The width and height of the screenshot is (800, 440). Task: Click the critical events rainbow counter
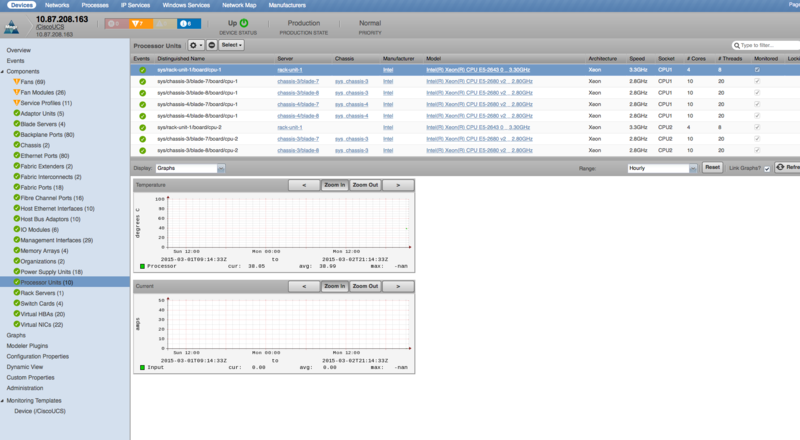point(116,23)
